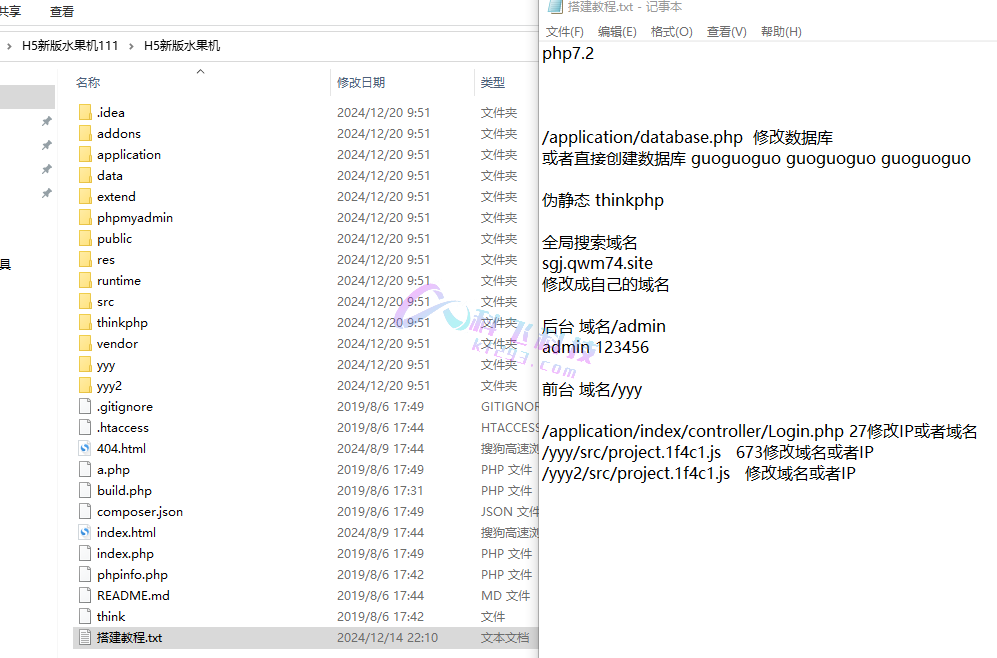Click the JSON 文件 type cell of composer.json
This screenshot has height=658, width=997.
(509, 512)
